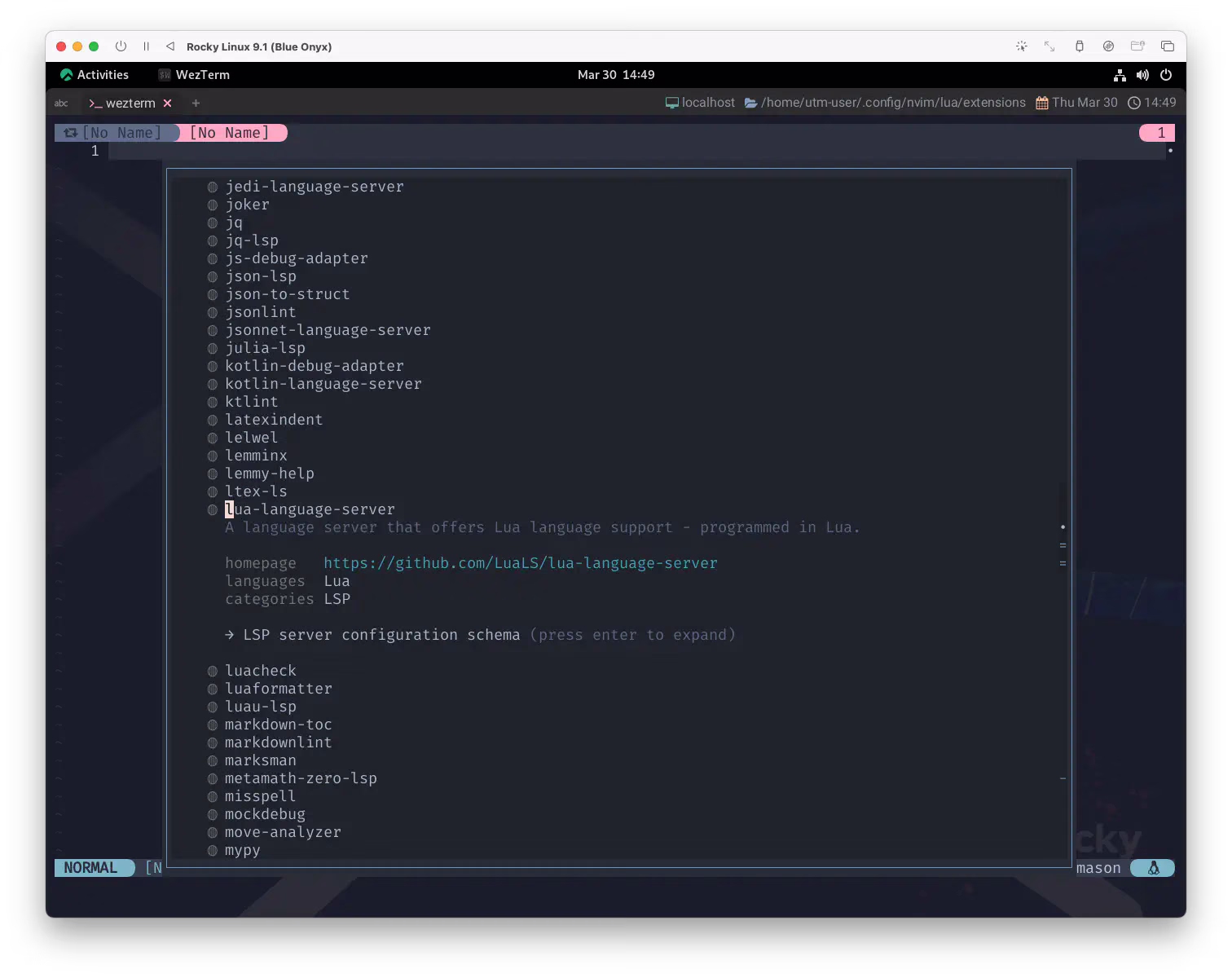Select the luau-lsp package
This screenshot has height=978, width=1232.
point(261,707)
